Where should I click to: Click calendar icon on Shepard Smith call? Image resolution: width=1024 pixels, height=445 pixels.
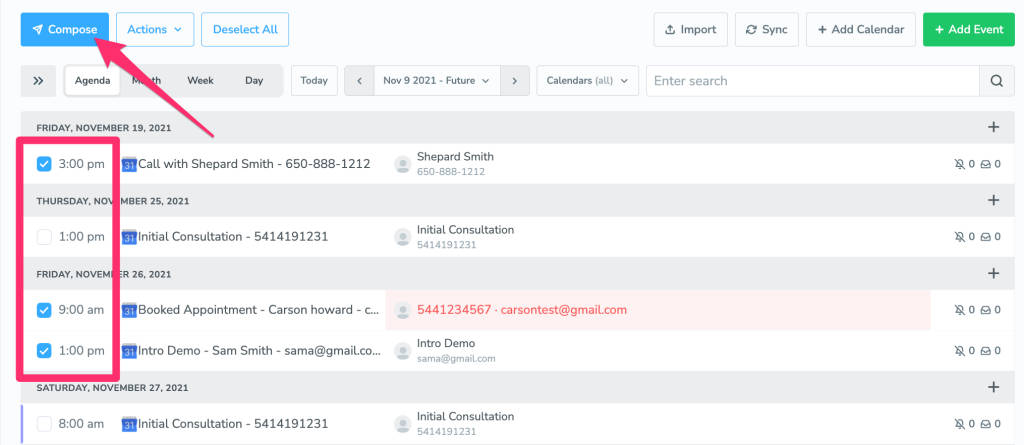[x=129, y=164]
